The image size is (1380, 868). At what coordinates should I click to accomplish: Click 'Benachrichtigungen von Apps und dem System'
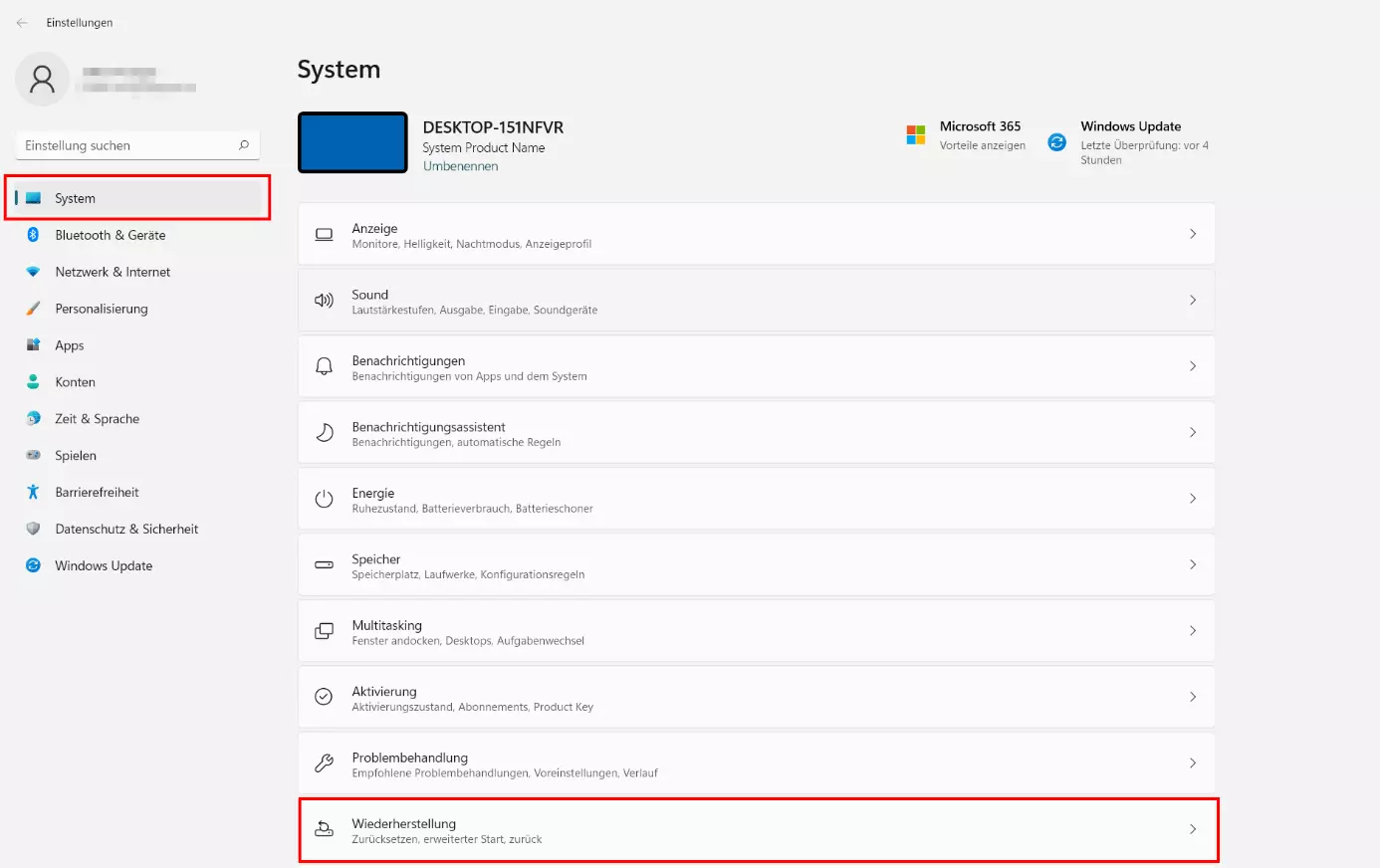point(469,376)
